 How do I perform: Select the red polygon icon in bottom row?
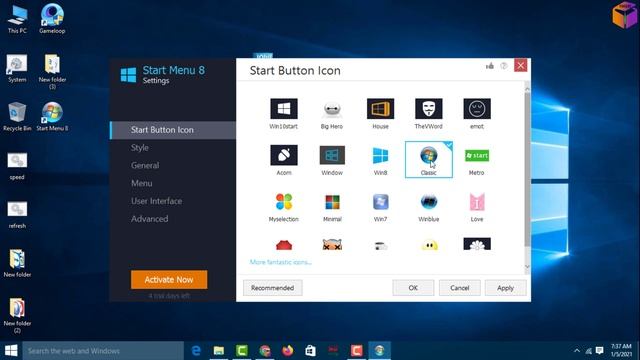[284, 244]
